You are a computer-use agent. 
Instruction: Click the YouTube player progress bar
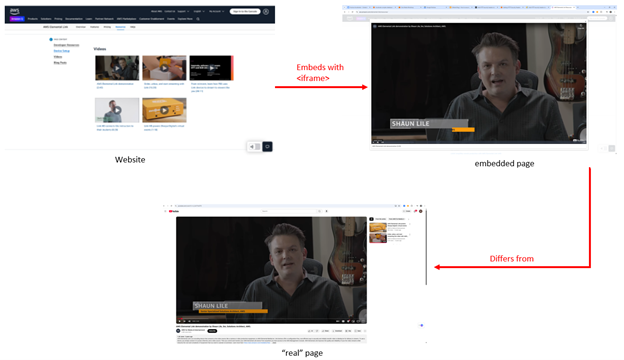pos(271,319)
